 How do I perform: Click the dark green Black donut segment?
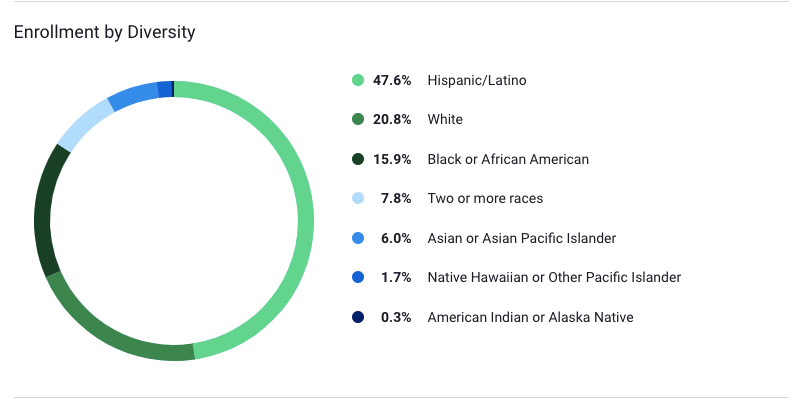[x=43, y=210]
